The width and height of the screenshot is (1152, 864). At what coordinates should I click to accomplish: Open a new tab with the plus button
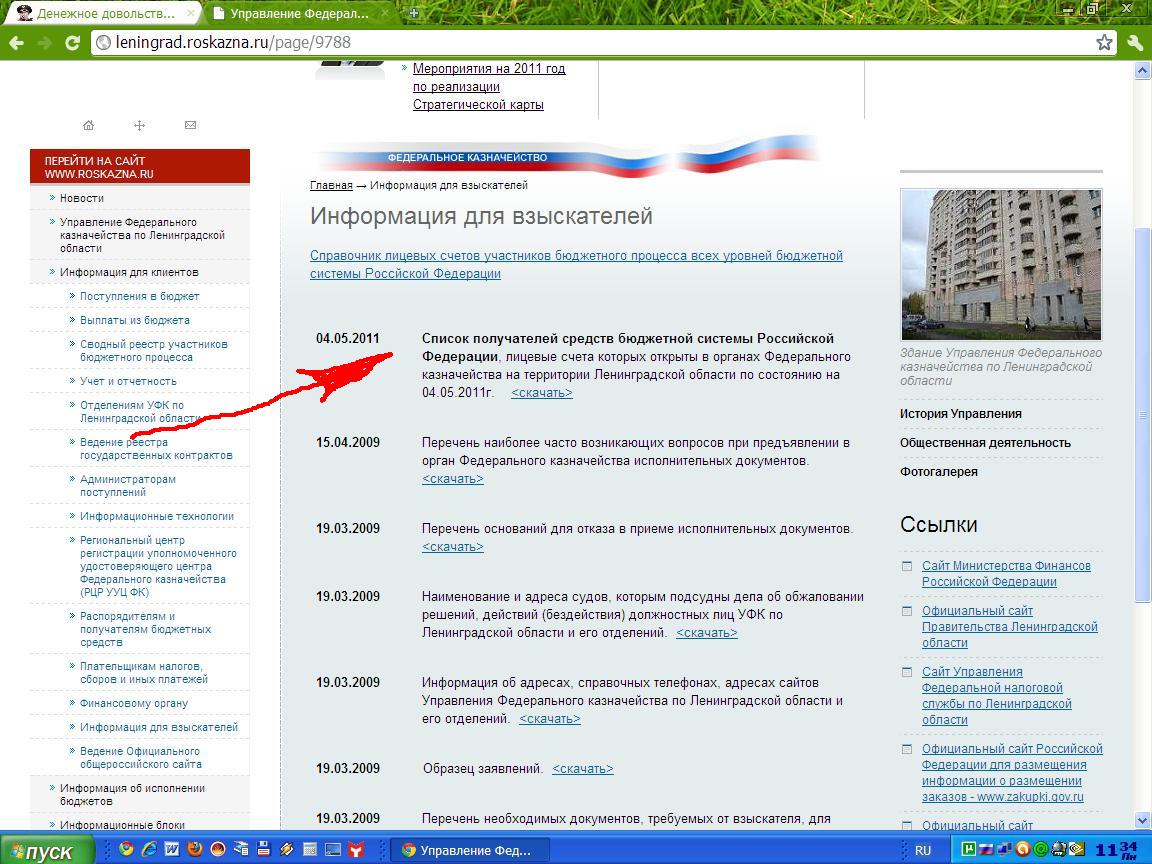click(x=414, y=14)
